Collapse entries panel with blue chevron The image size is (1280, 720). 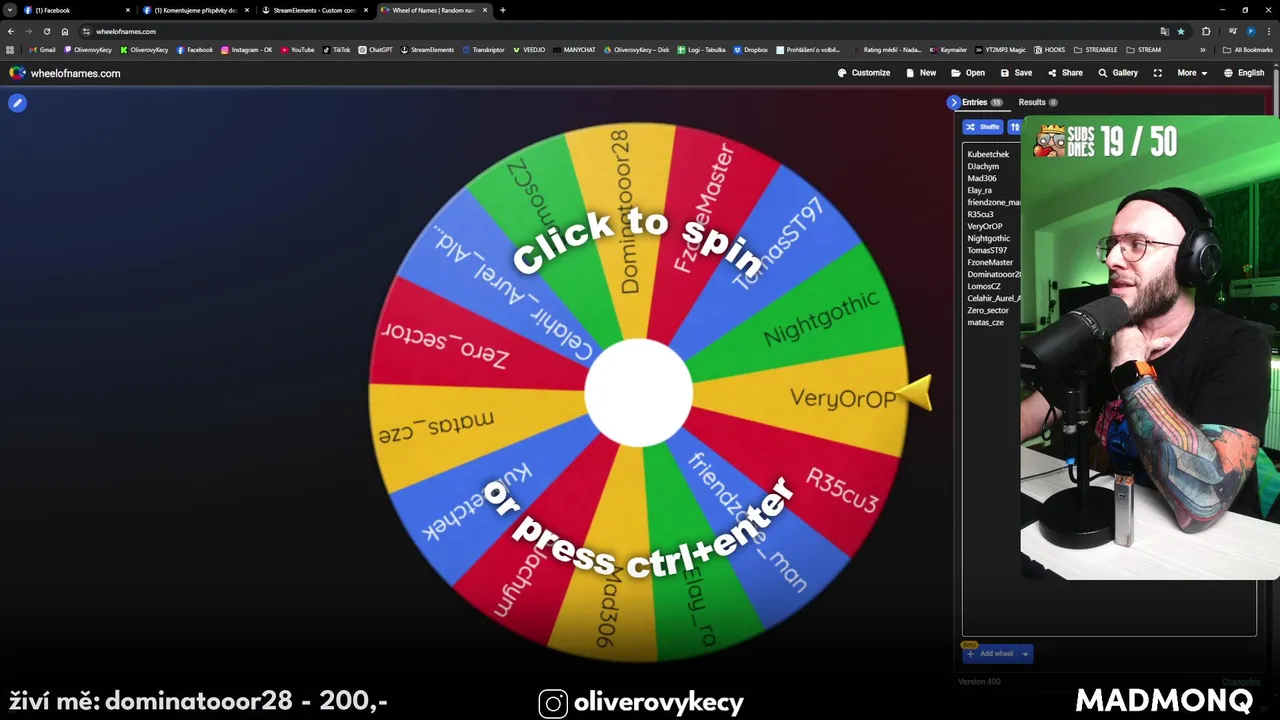point(953,102)
